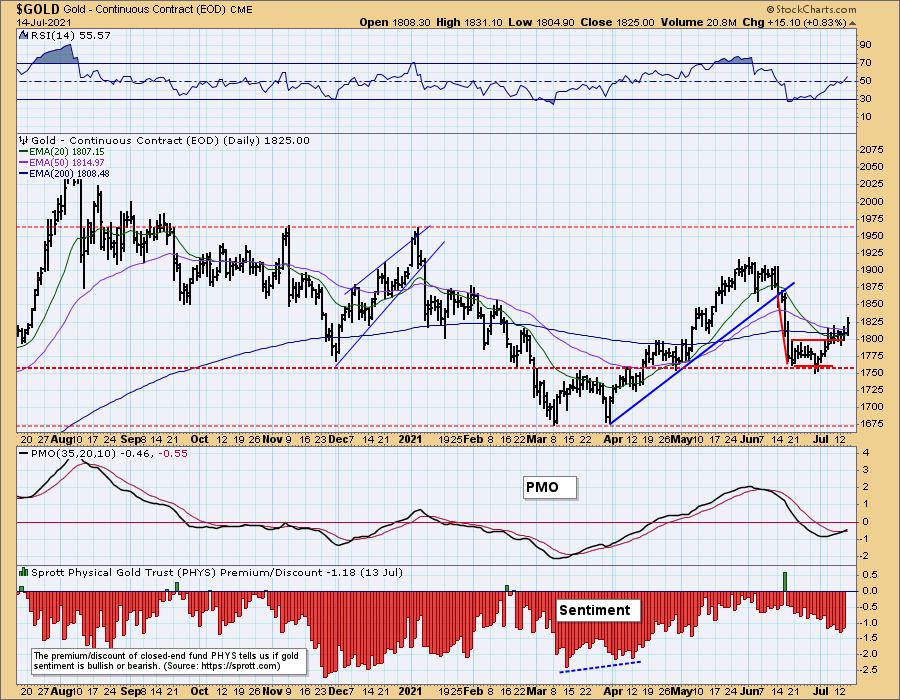The width and height of the screenshot is (900, 700).
Task: Click the $GOLD ticker symbol title
Action: [x=38, y=9]
